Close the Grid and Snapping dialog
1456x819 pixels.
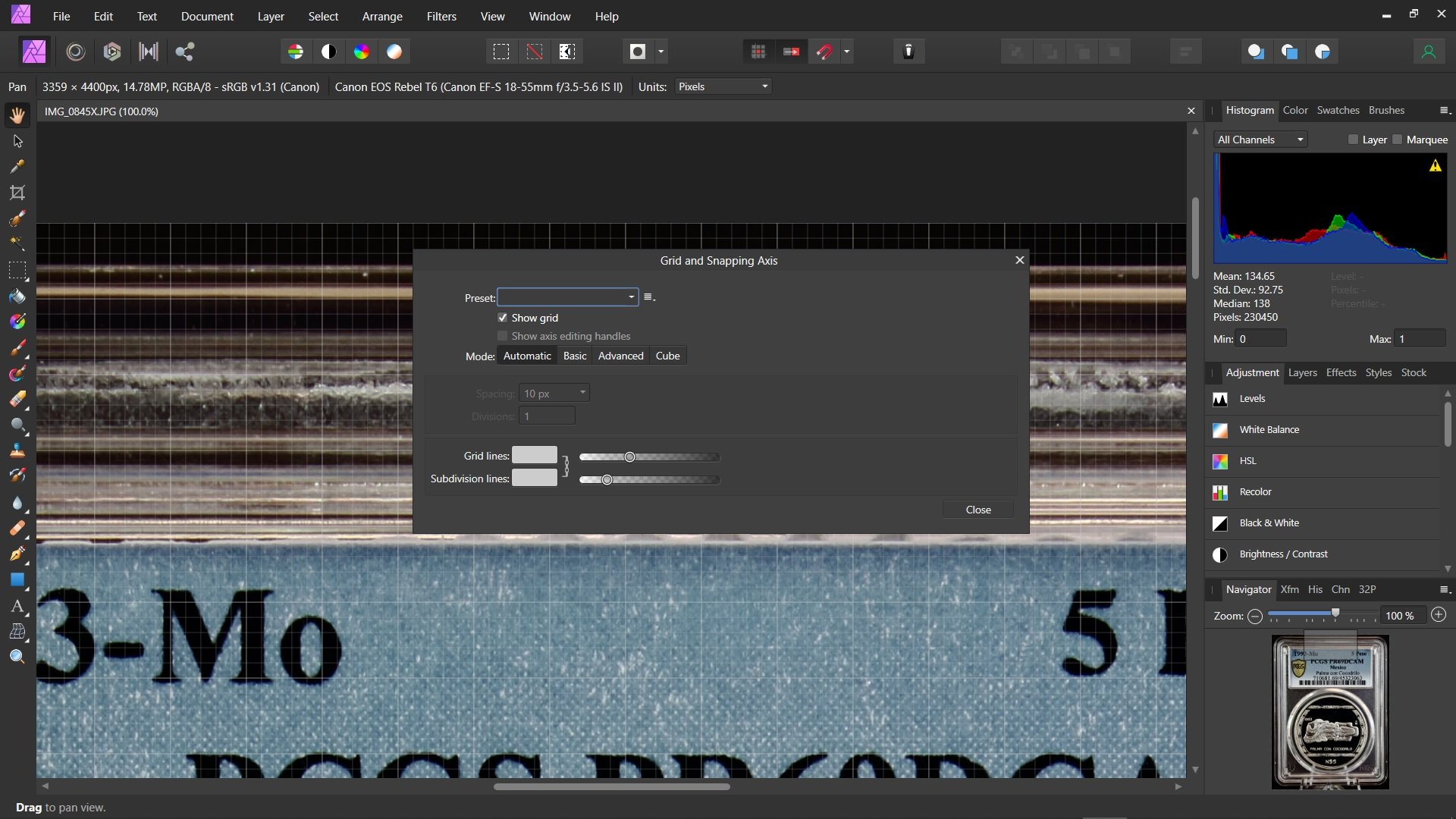(x=978, y=510)
